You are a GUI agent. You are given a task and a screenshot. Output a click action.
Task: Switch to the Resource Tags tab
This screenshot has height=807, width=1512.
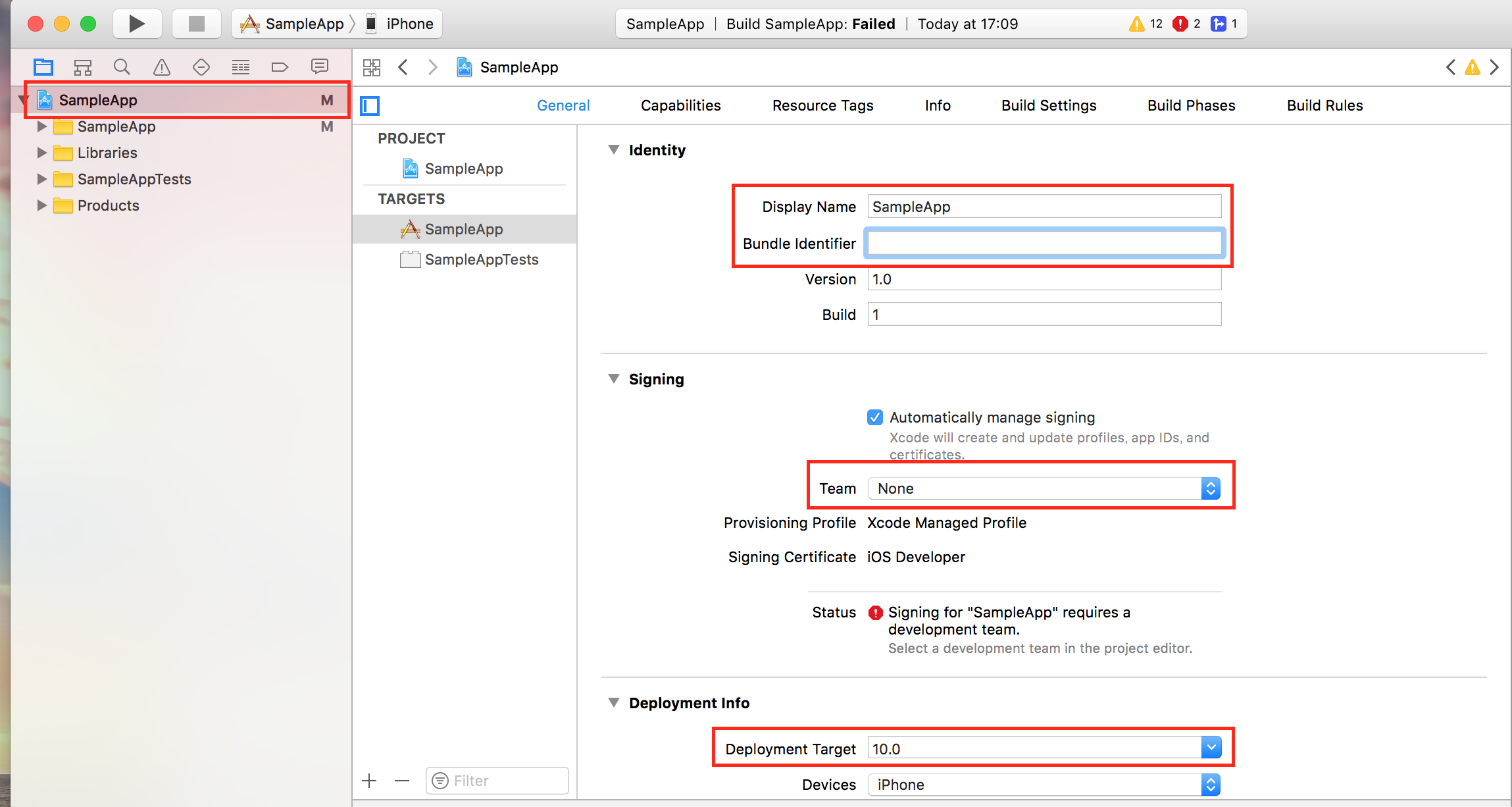click(x=822, y=105)
